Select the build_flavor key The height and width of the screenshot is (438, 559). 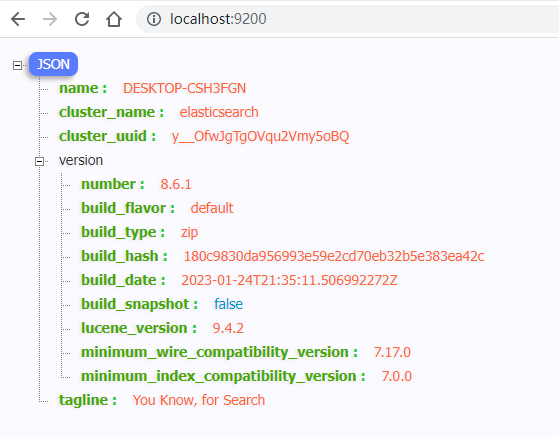pyautogui.click(x=128, y=208)
